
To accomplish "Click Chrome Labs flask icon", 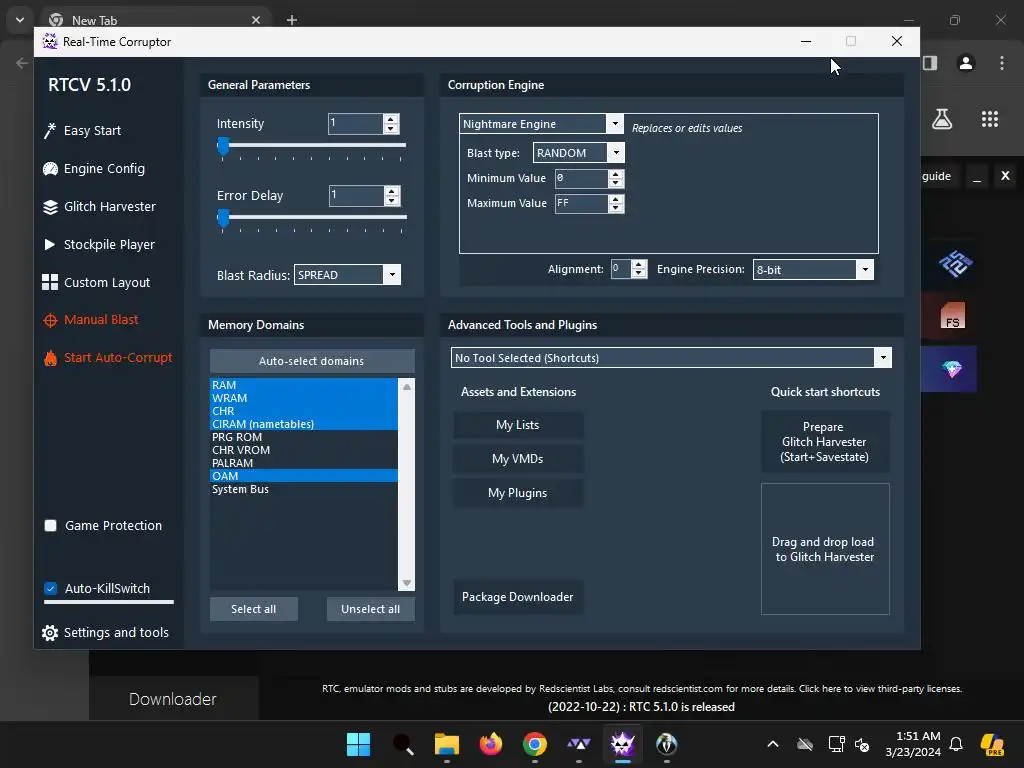I will click(942, 119).
